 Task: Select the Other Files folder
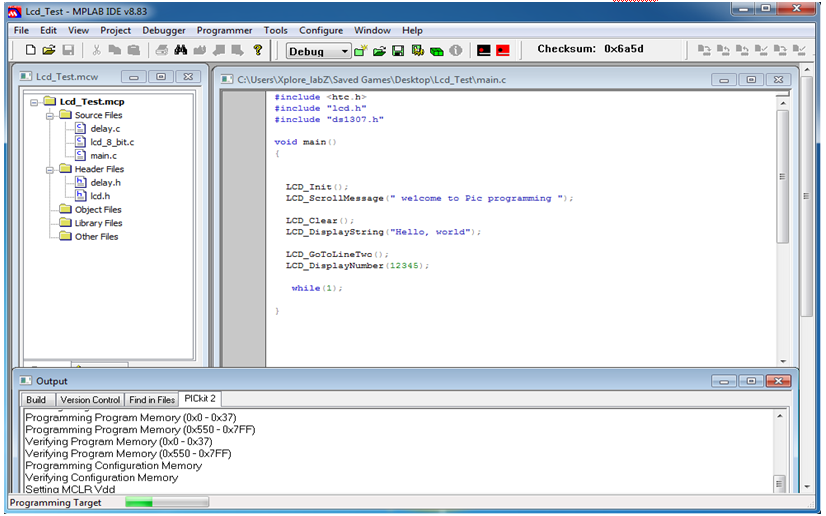point(96,237)
